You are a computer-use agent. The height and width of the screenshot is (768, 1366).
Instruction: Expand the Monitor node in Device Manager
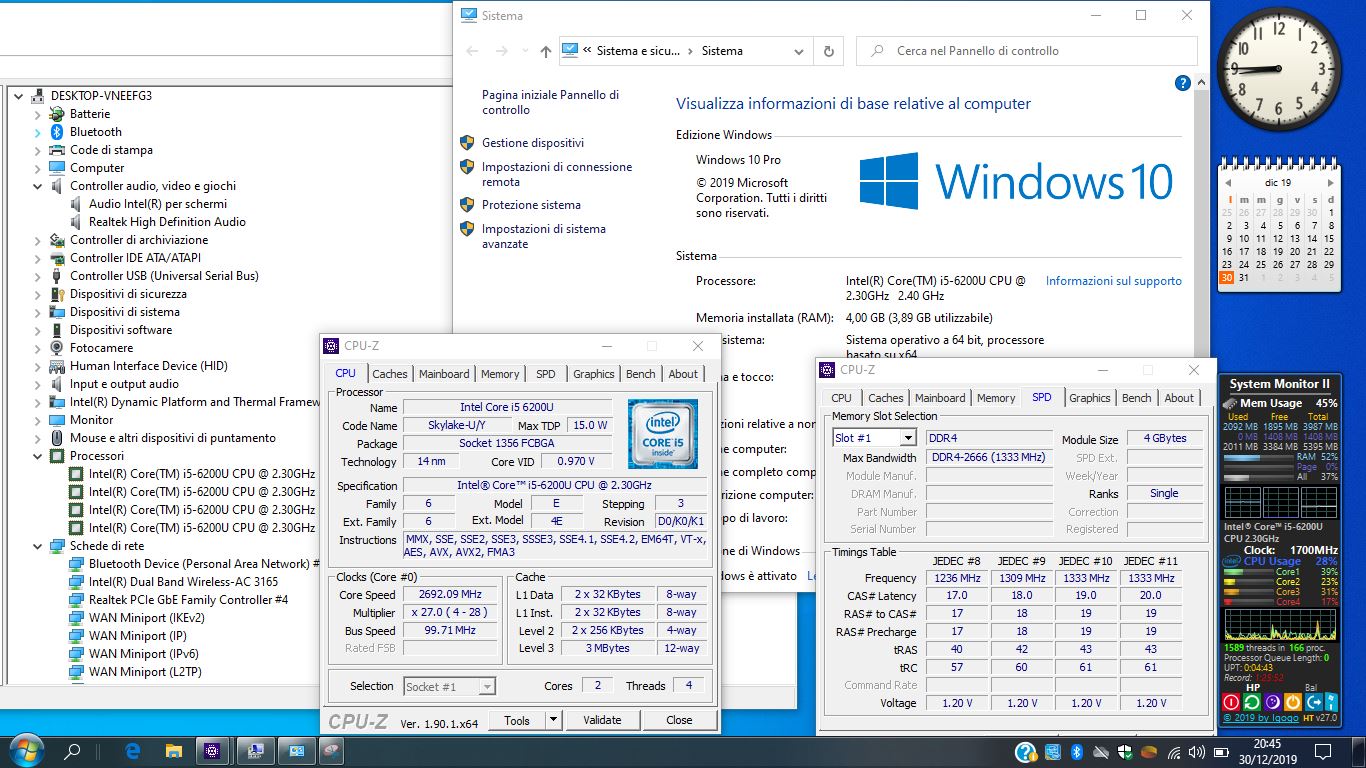38,420
